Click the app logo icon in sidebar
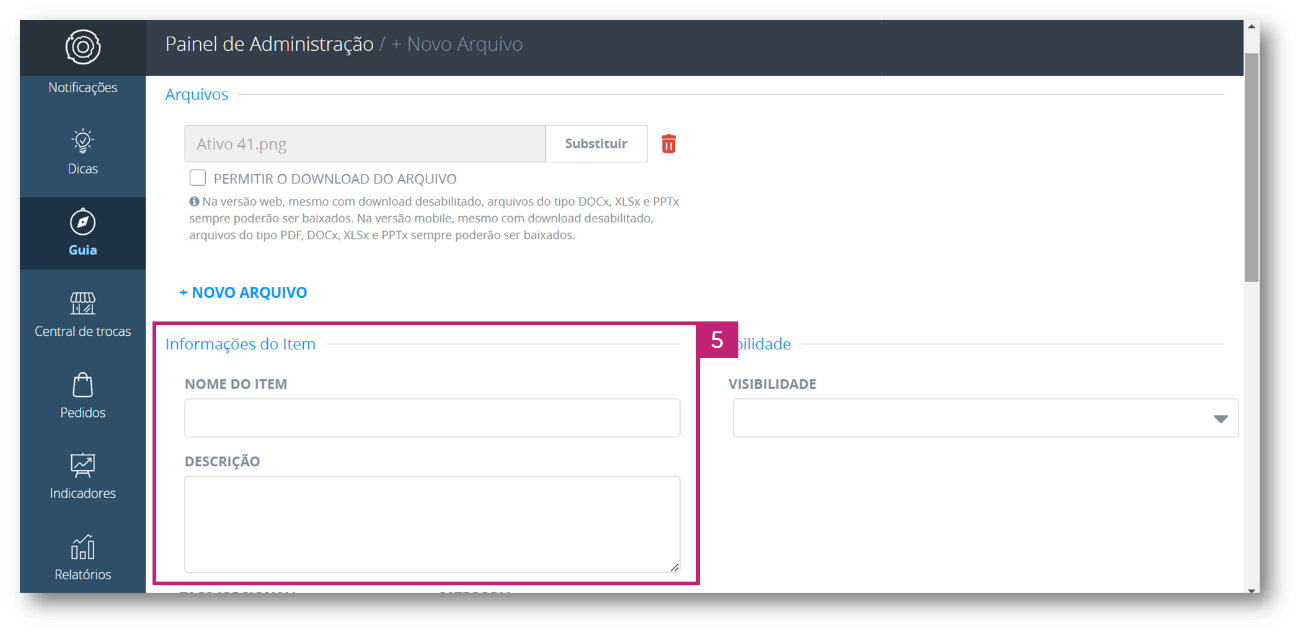 tap(83, 47)
